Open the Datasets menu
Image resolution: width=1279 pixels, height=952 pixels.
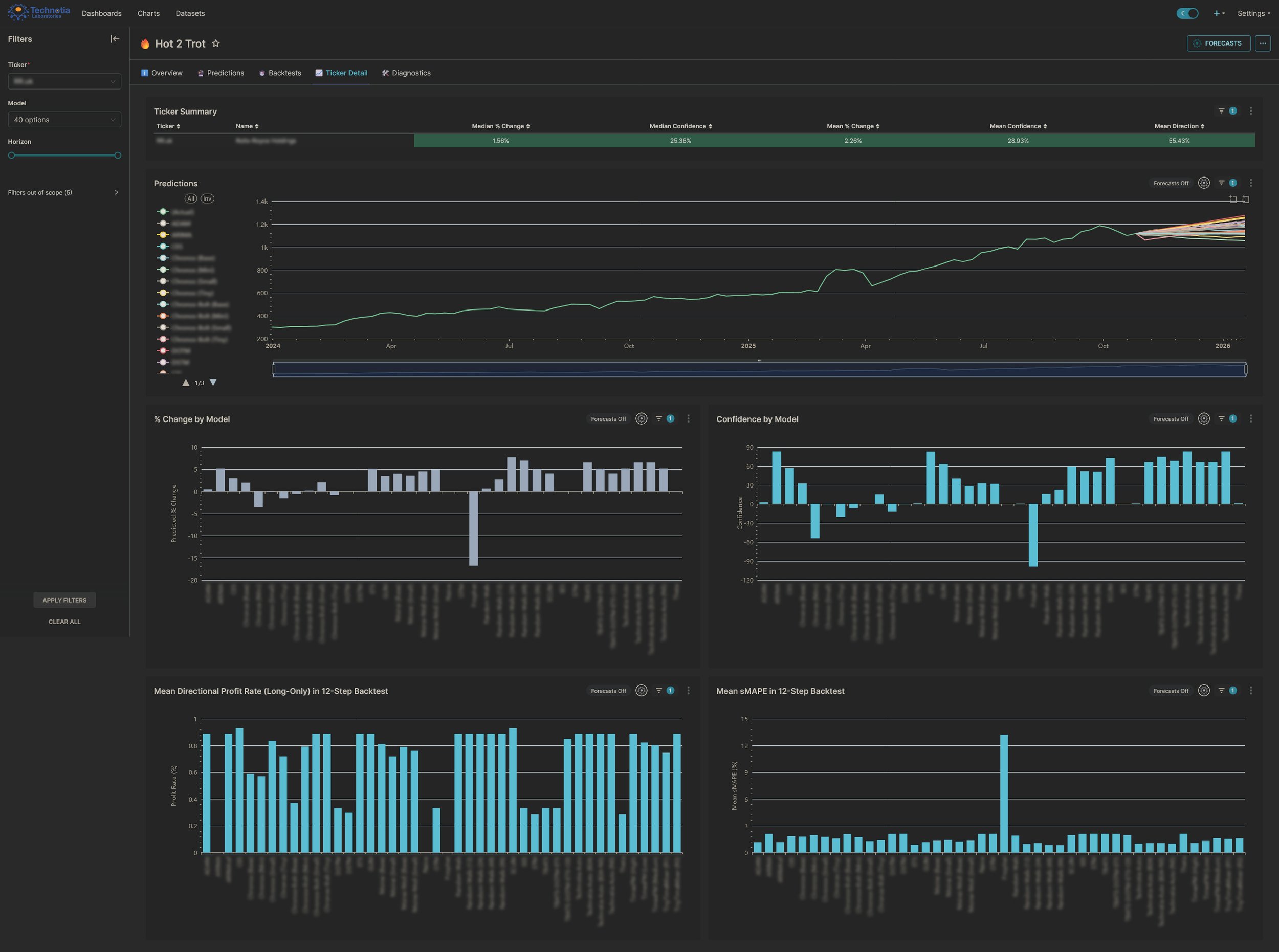coord(190,13)
